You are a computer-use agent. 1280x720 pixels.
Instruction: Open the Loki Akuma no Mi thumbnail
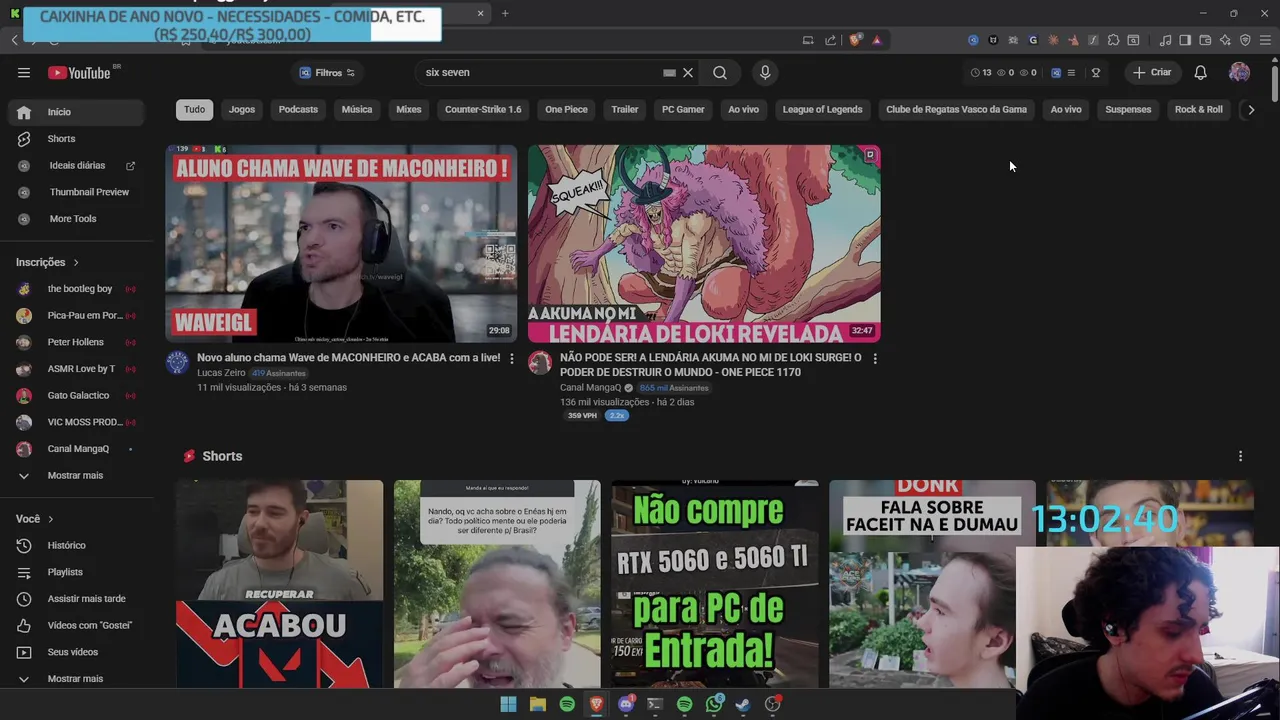(x=704, y=244)
